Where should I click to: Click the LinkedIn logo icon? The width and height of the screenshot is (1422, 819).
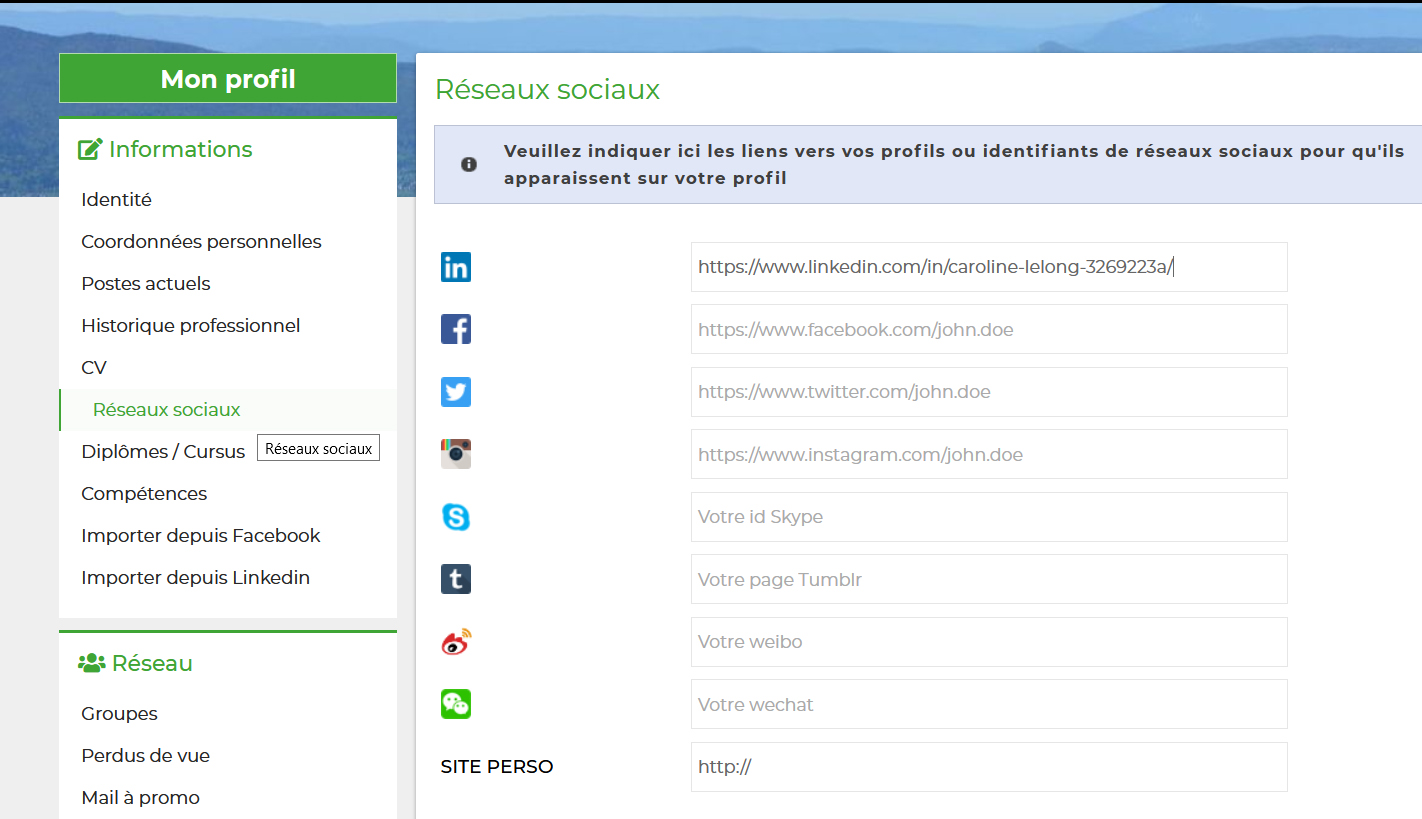pos(456,267)
